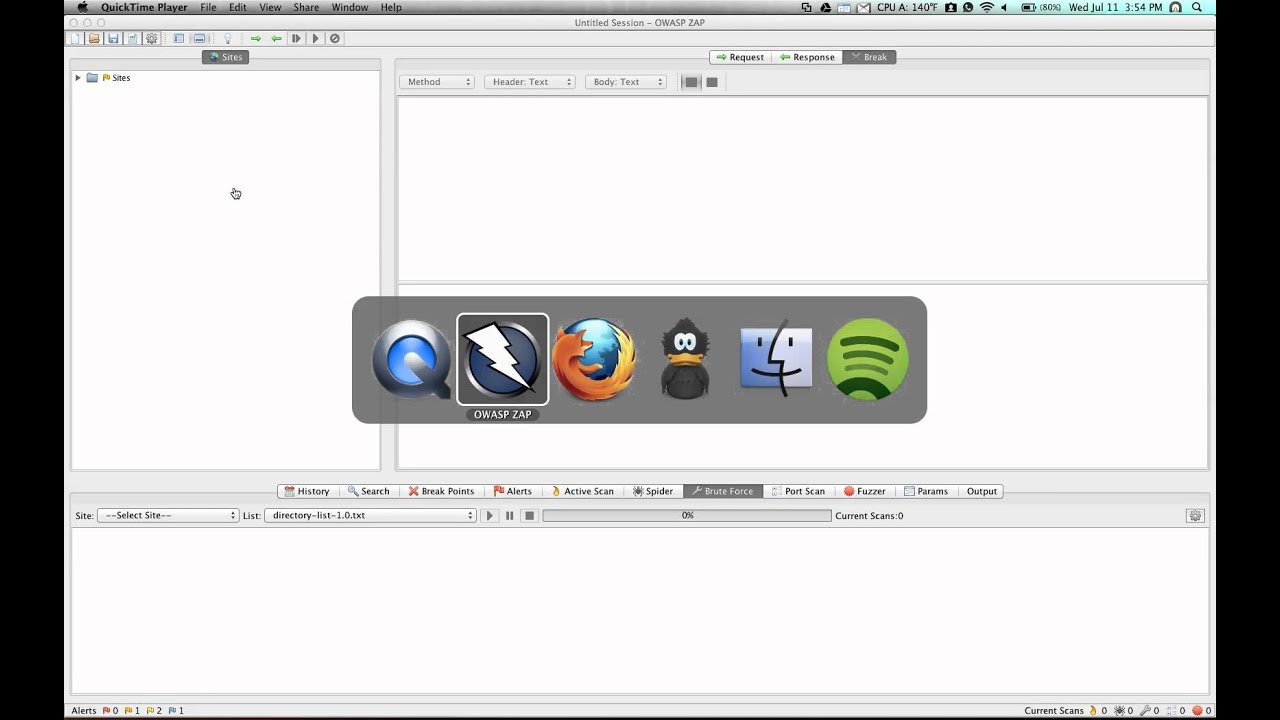Switch to the Request tab
The width and height of the screenshot is (1280, 720).
click(740, 57)
